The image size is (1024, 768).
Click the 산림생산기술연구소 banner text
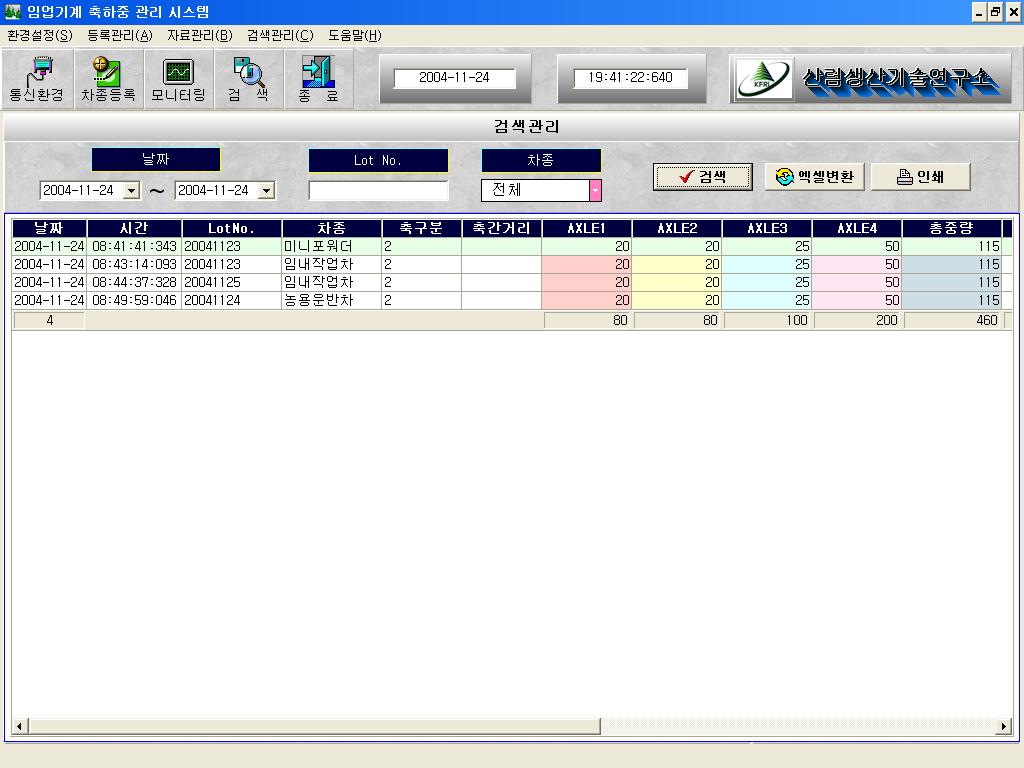902,80
